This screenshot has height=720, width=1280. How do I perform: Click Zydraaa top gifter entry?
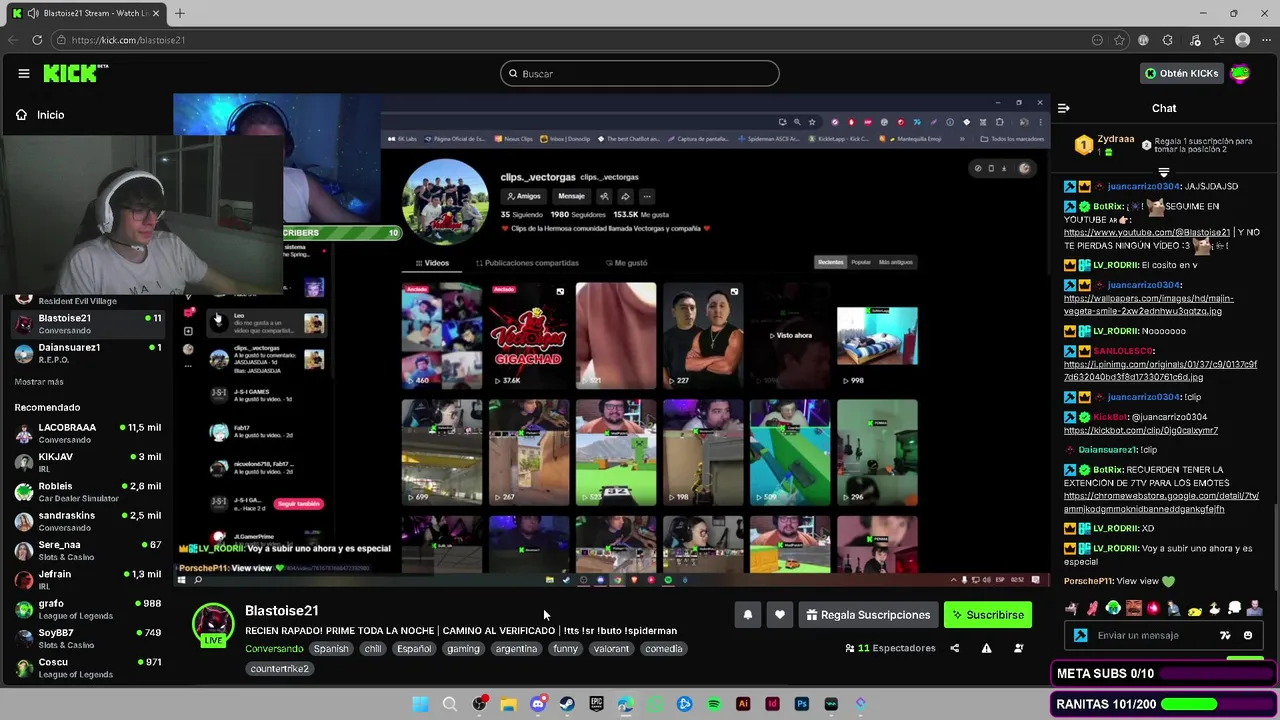[x=1104, y=145]
